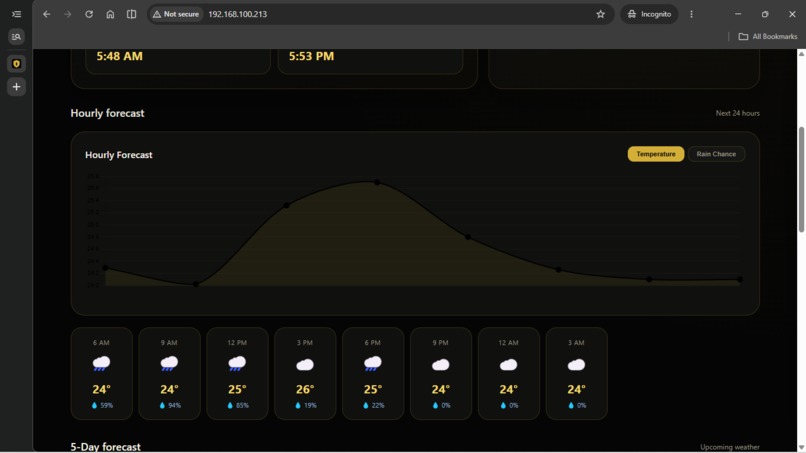Go back to the previous page
806x453 pixels.
point(47,14)
